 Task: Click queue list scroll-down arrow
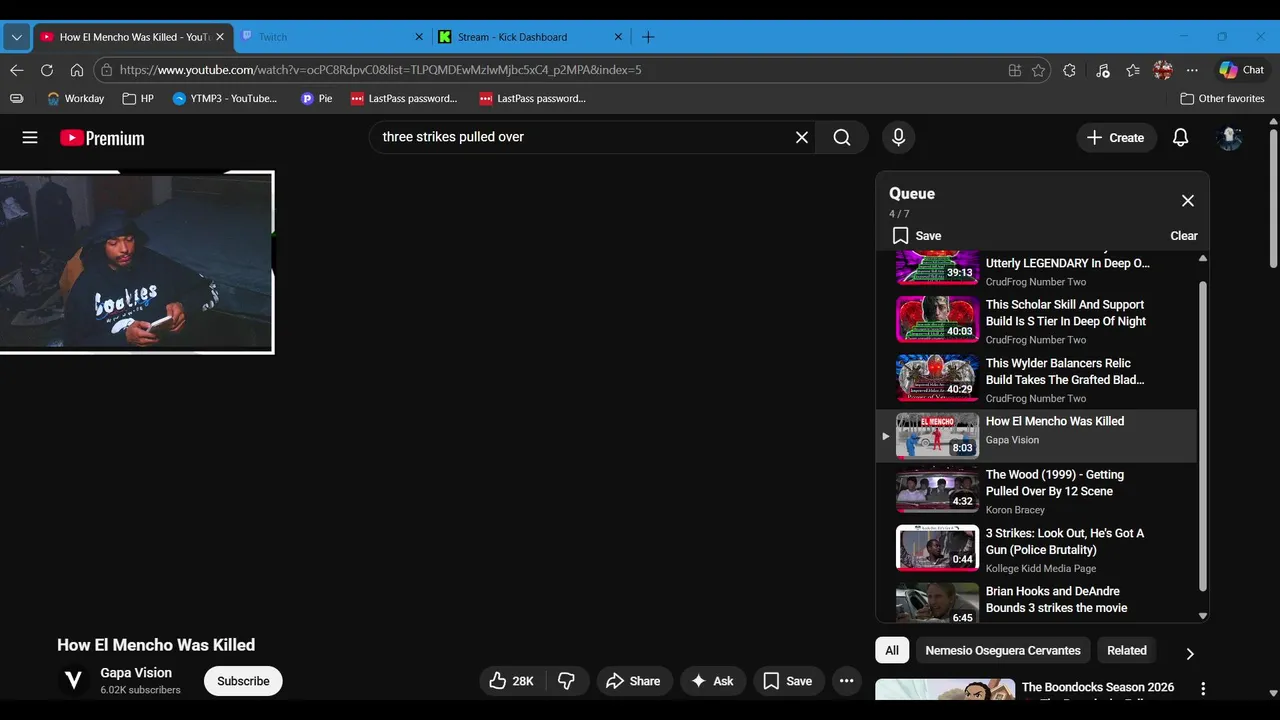click(x=1203, y=616)
